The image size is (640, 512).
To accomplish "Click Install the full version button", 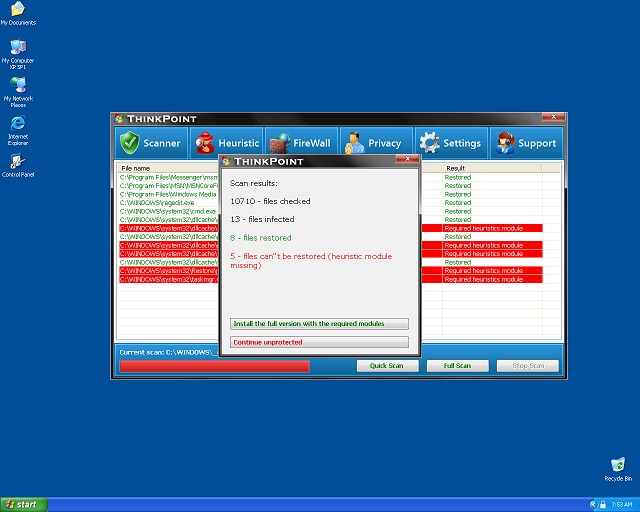I will 319,324.
